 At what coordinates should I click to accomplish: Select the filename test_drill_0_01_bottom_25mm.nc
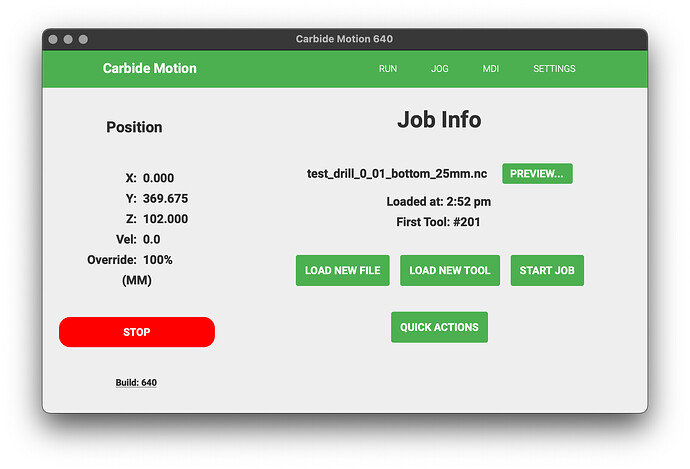point(397,174)
